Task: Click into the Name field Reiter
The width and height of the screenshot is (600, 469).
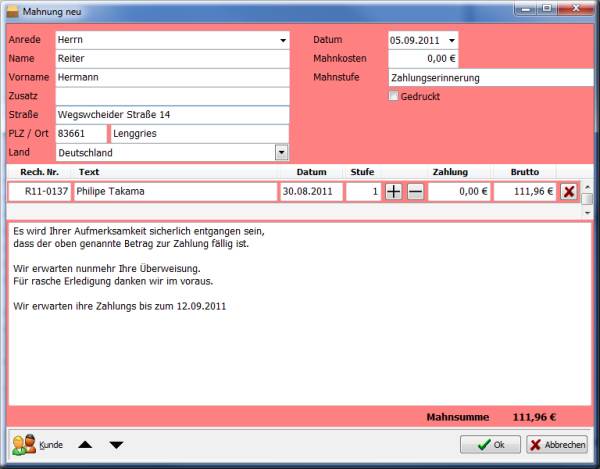Action: [173, 59]
